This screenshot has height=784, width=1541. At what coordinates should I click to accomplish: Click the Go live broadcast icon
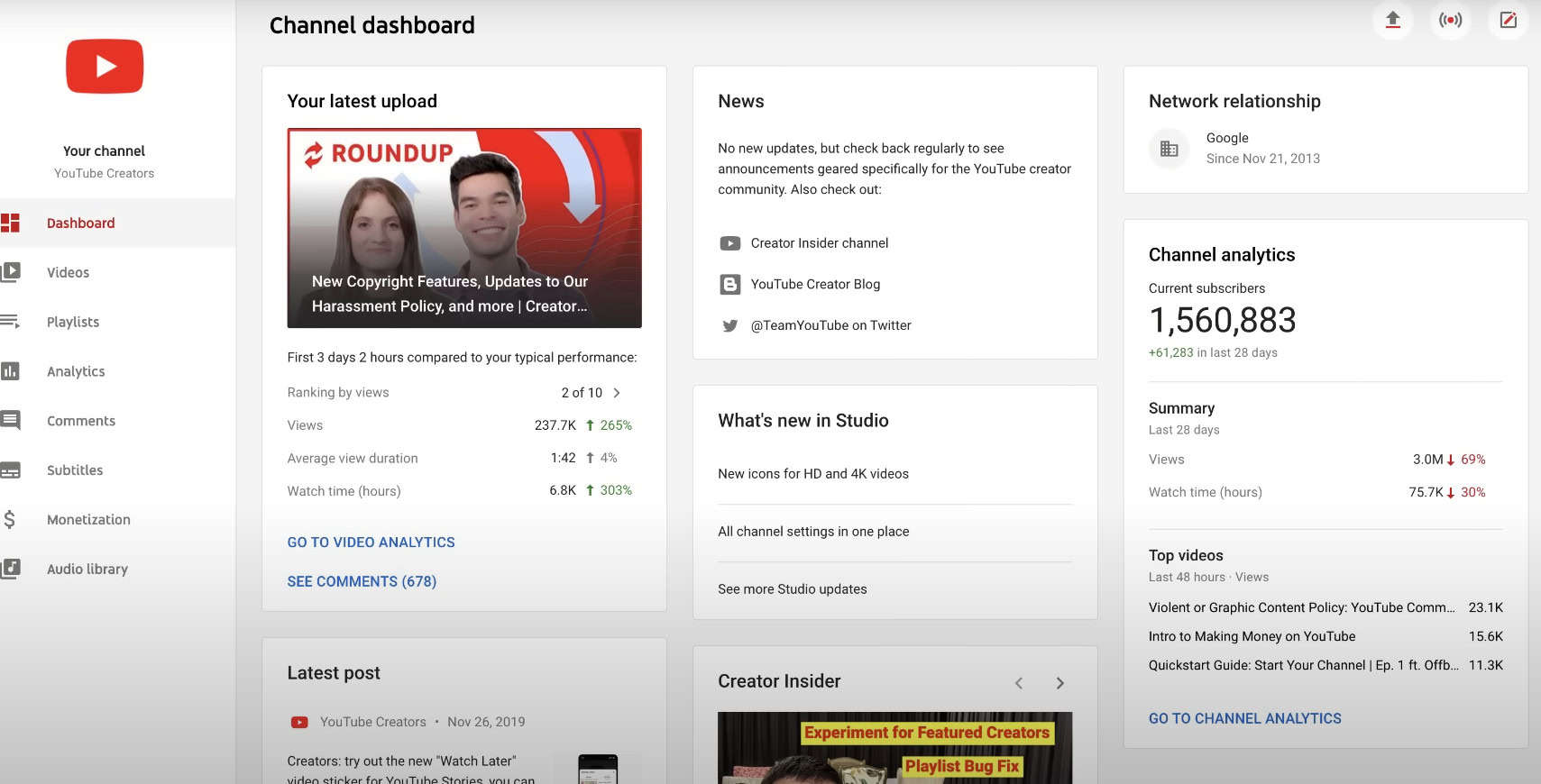1451,20
